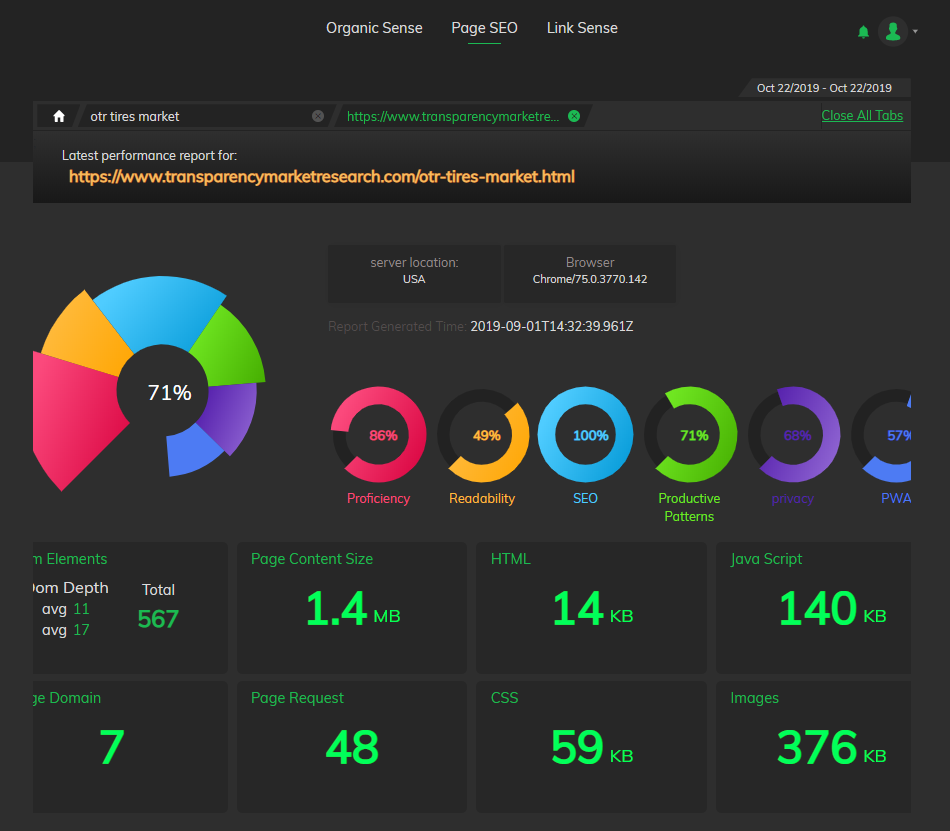Viewport: 950px width, 831px height.
Task: Go to Link Sense
Action: click(x=582, y=28)
